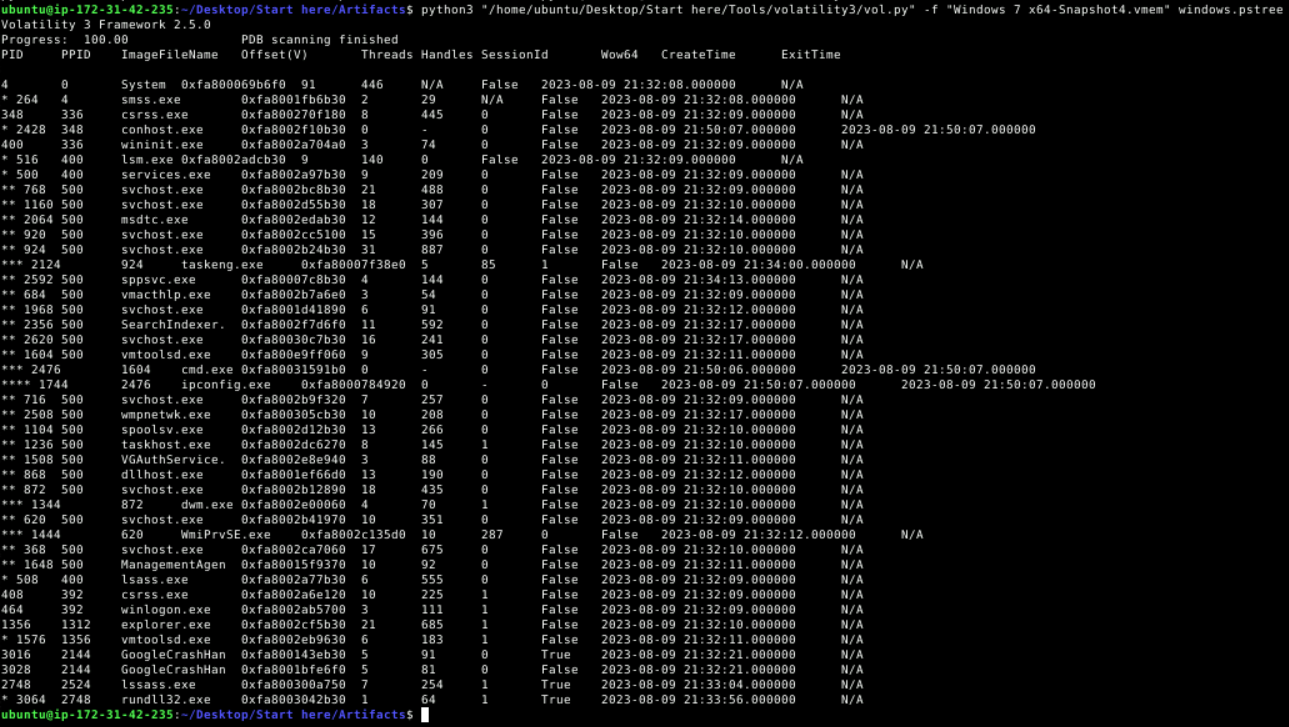
Task: Select the ManagementAgen process name
Action: (x=173, y=564)
